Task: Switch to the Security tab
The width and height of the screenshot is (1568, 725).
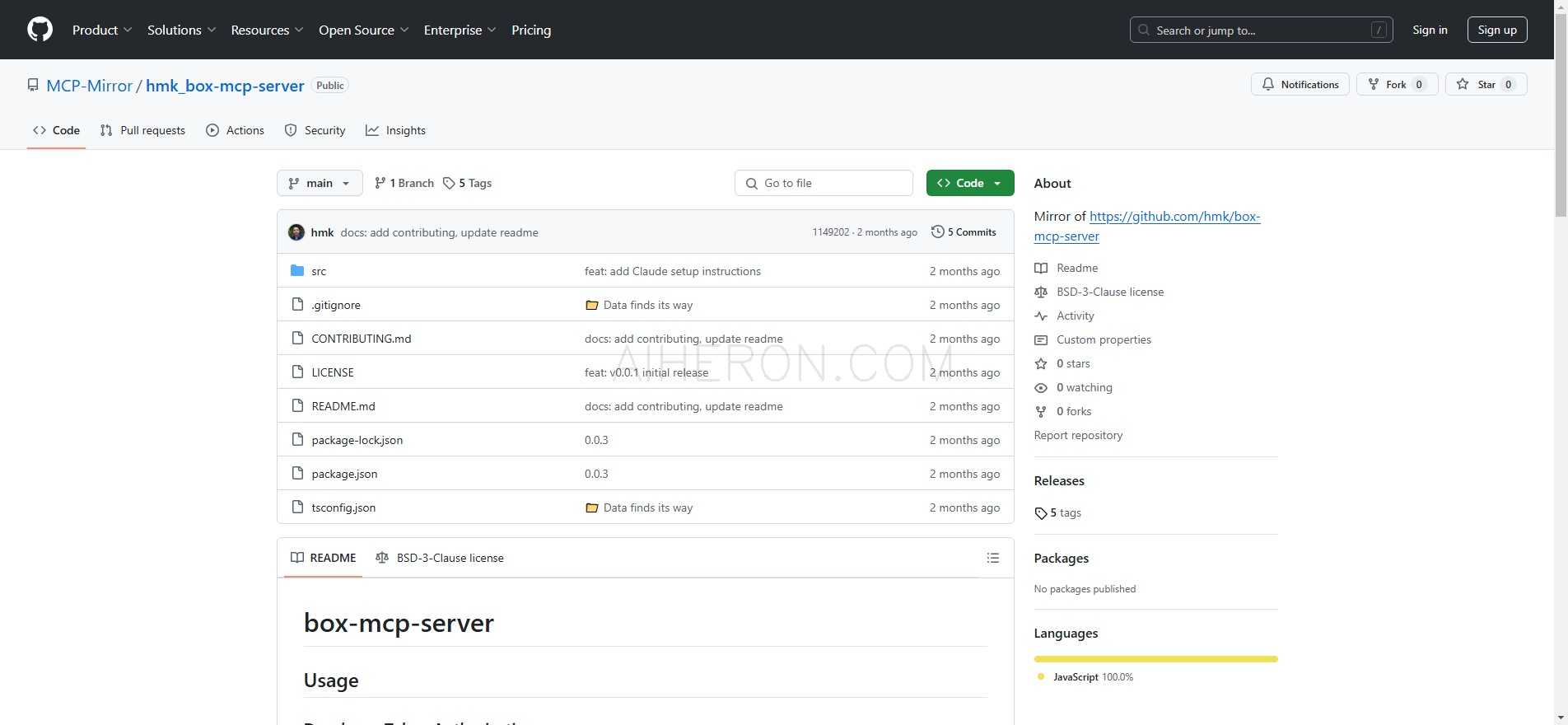Action: pyautogui.click(x=315, y=130)
